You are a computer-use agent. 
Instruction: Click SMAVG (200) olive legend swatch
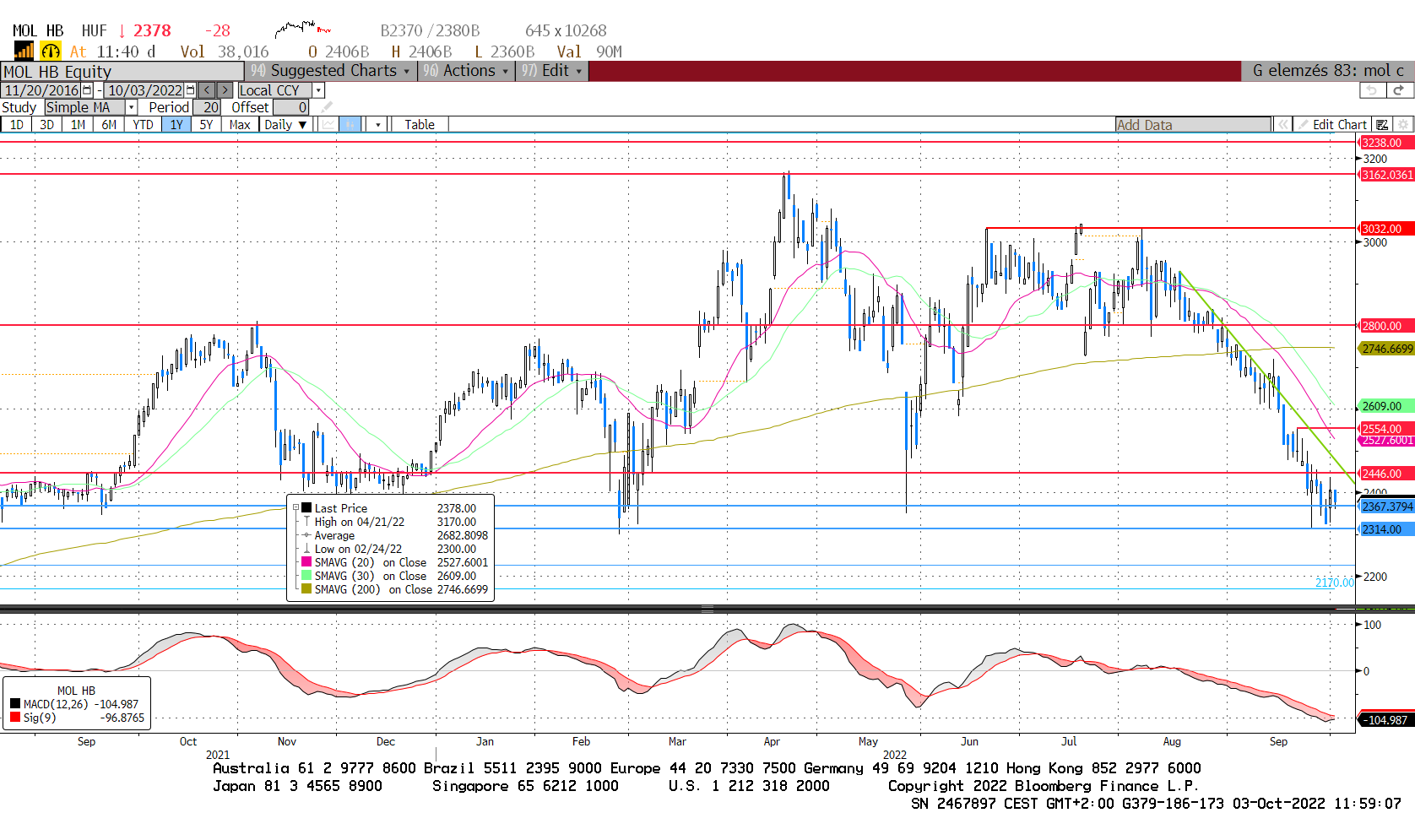306,589
